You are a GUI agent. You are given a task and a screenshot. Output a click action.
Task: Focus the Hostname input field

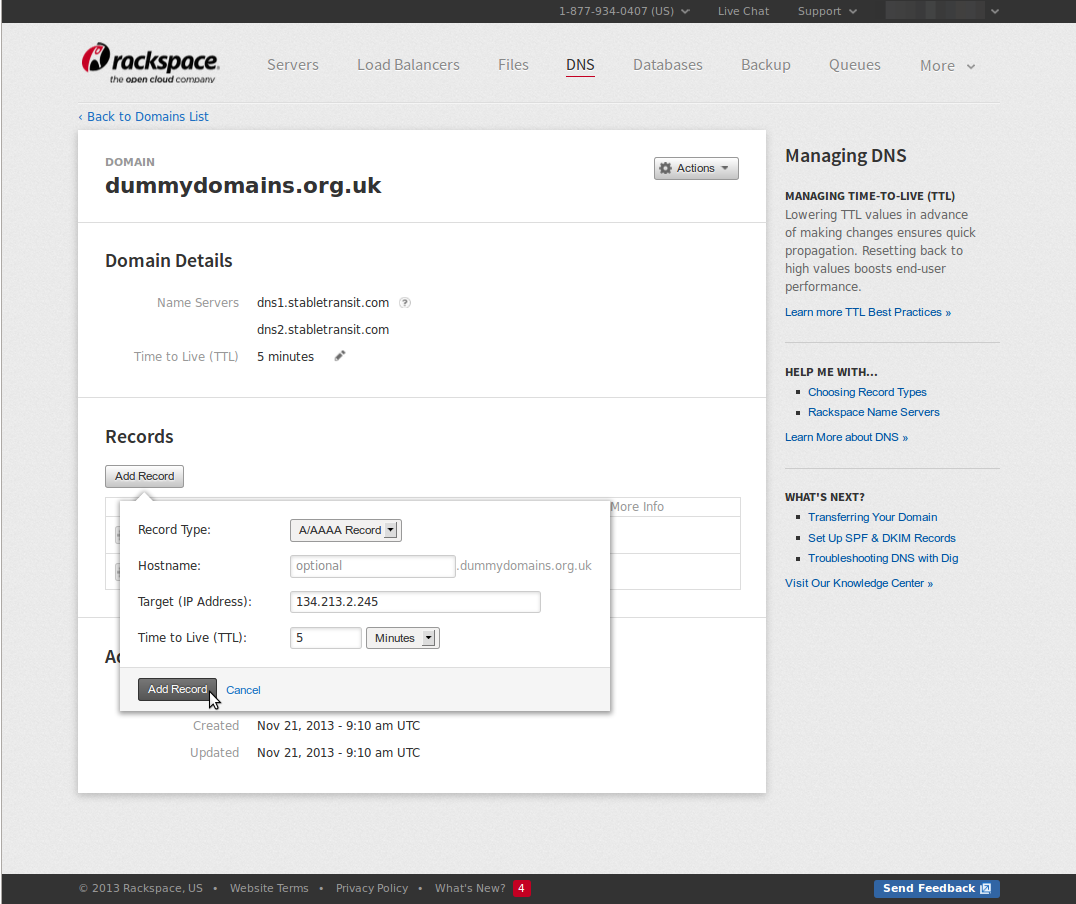[x=373, y=566]
